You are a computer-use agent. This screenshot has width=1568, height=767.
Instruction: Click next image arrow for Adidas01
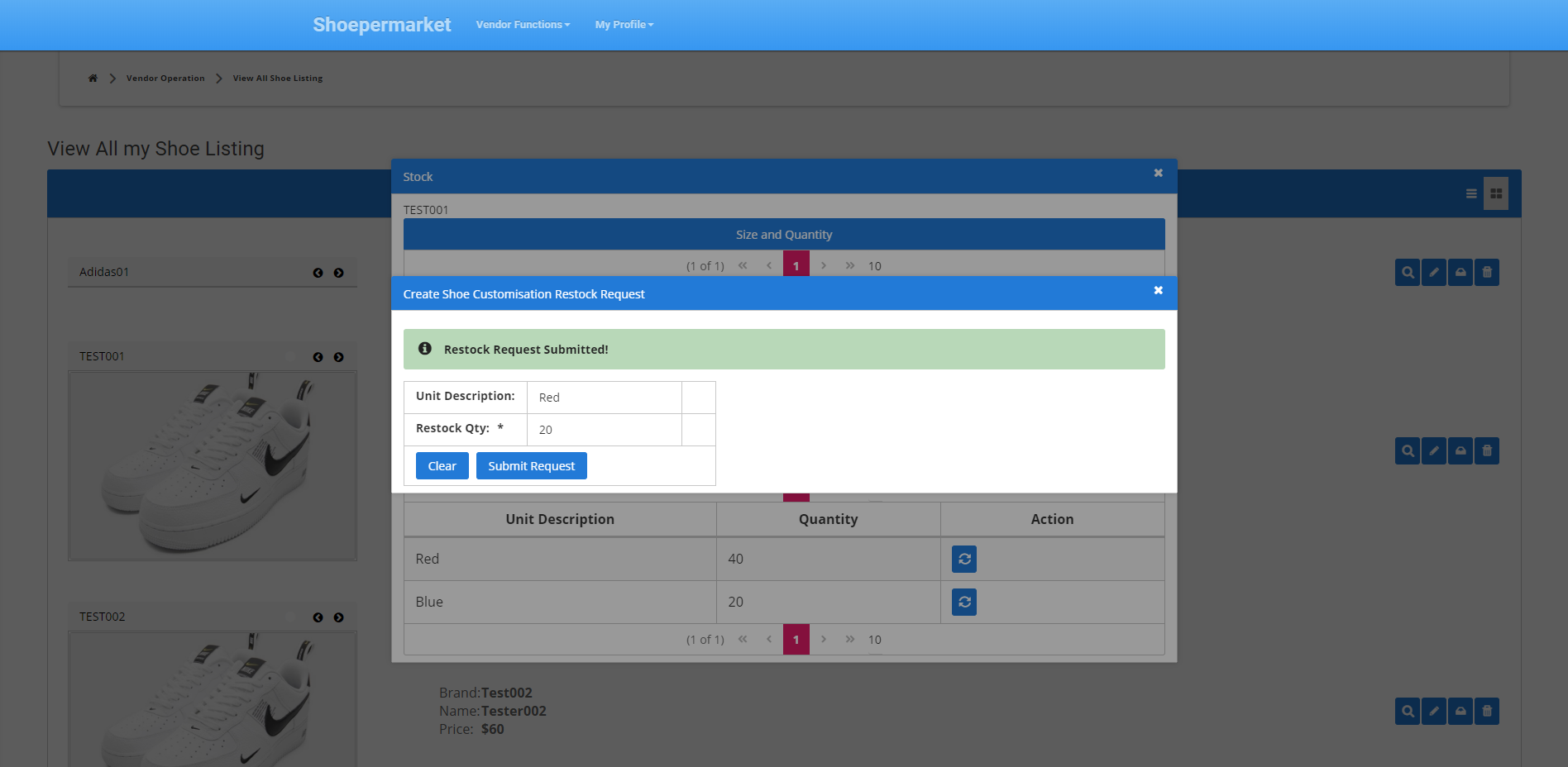(x=338, y=273)
